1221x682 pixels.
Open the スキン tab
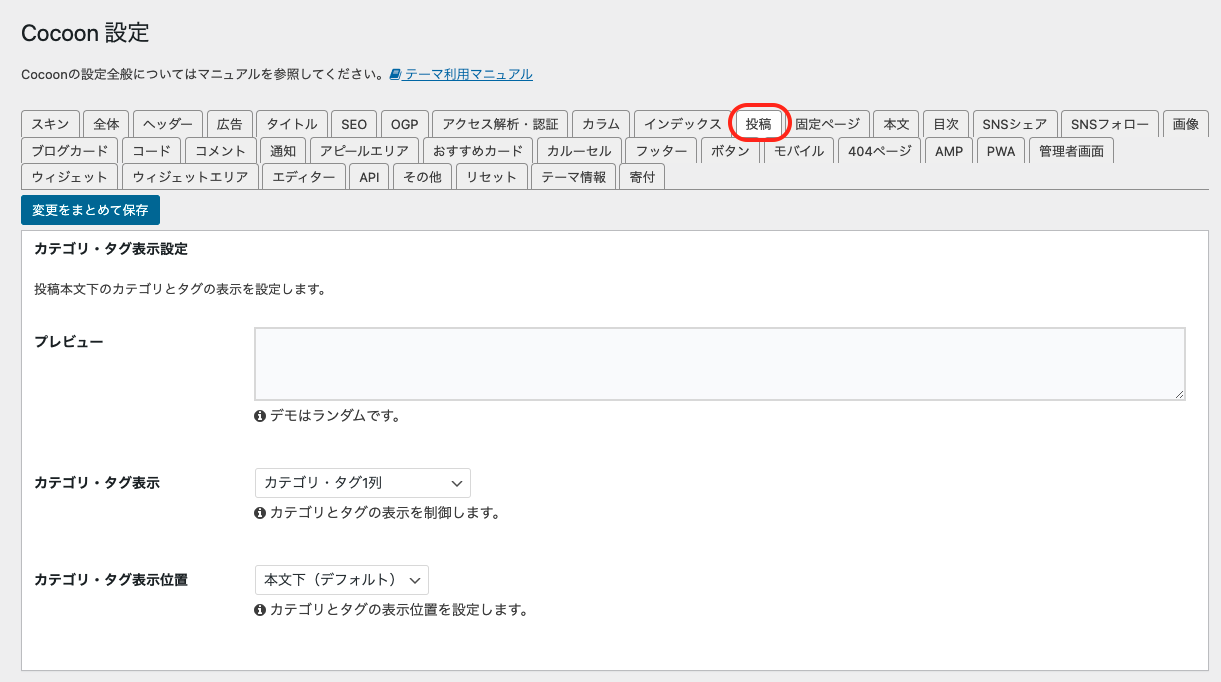point(50,124)
